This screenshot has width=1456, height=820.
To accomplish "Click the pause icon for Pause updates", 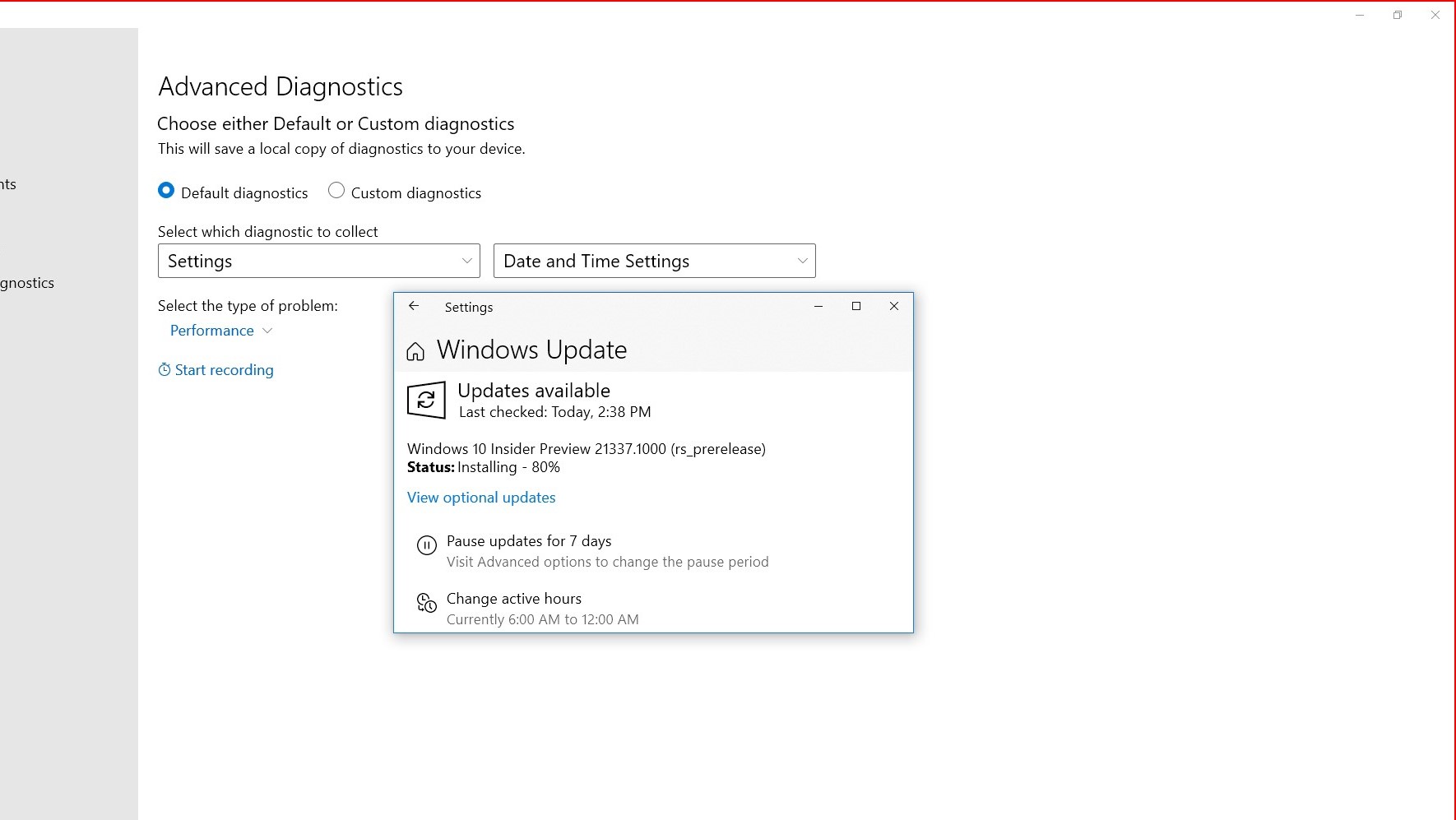I will point(426,545).
